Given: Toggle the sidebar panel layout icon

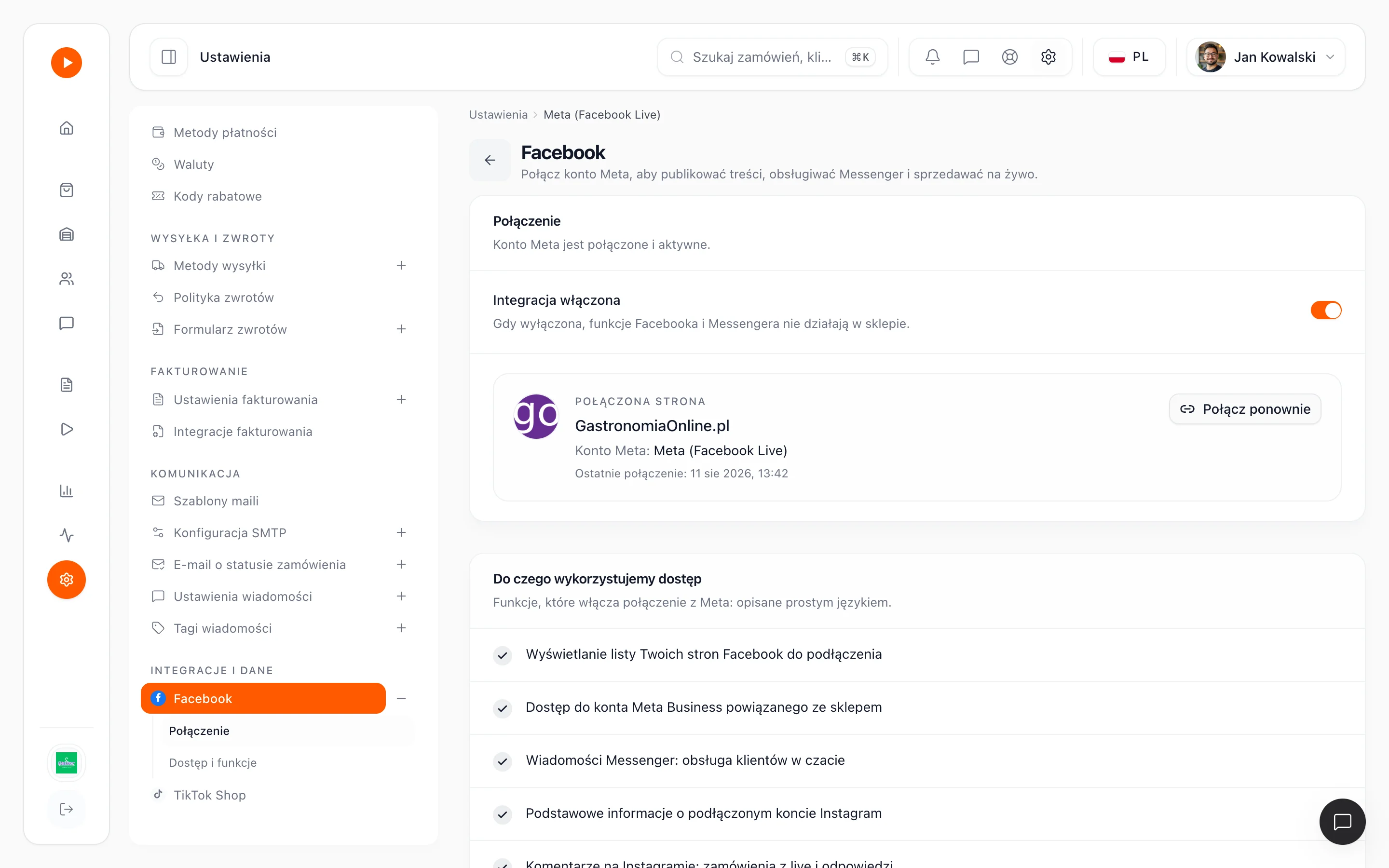Looking at the screenshot, I should [x=169, y=57].
